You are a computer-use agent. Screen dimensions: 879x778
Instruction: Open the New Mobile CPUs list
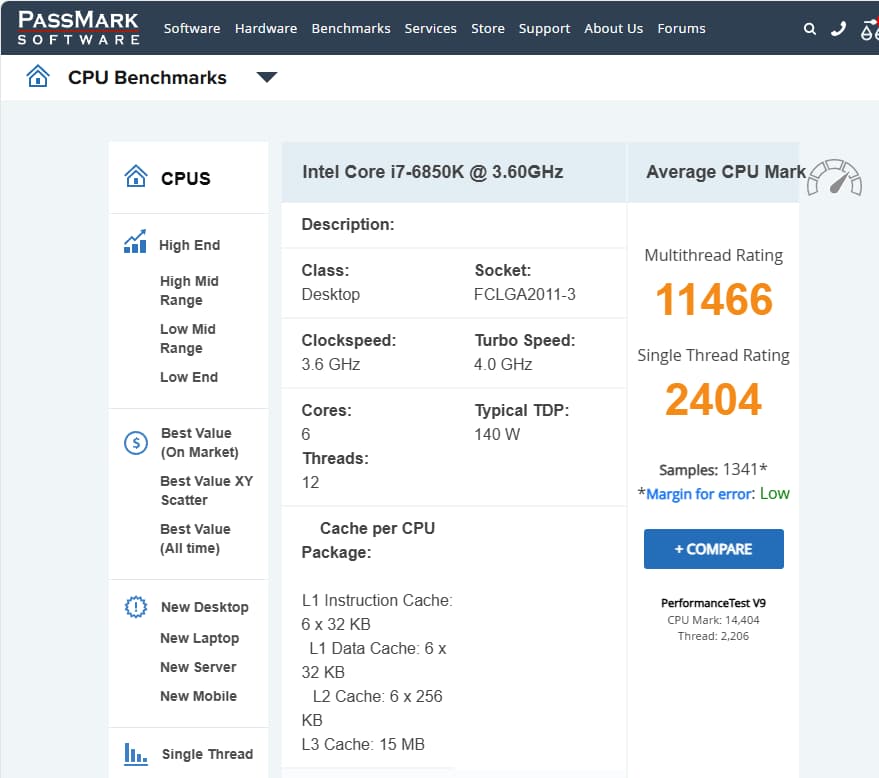click(x=198, y=696)
